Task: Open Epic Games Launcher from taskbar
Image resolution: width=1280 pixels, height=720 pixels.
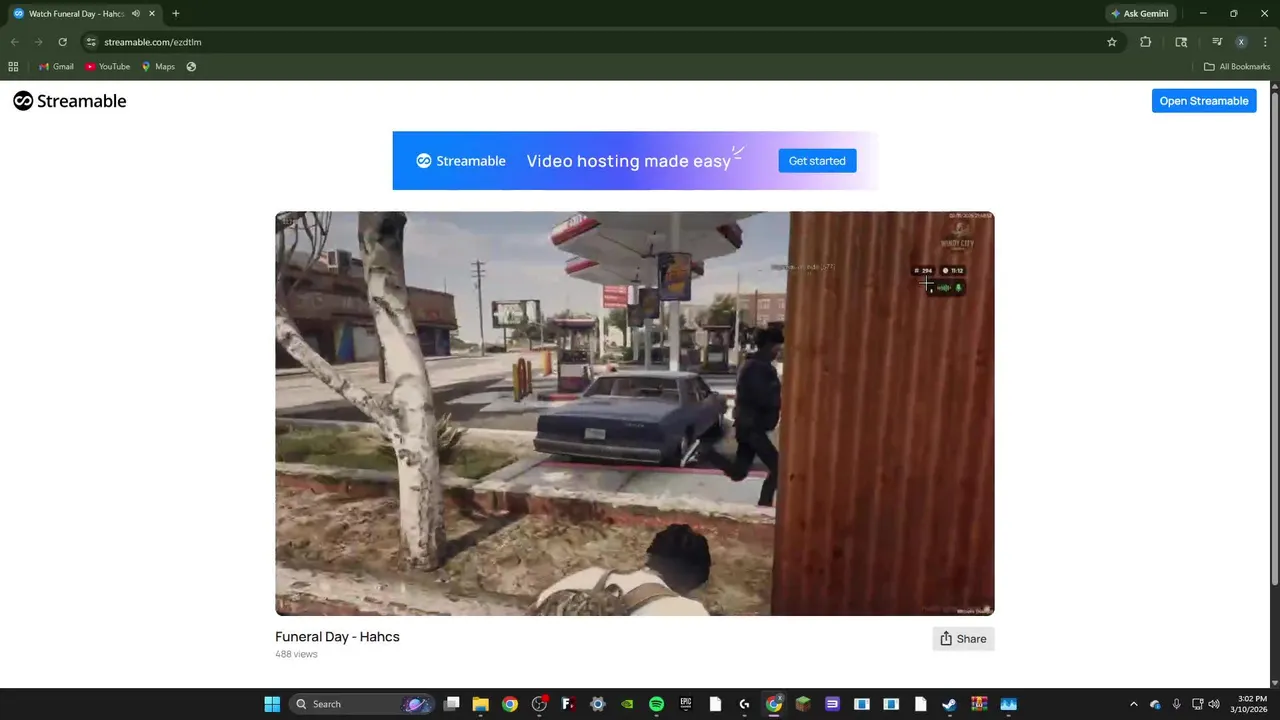Action: (x=686, y=704)
